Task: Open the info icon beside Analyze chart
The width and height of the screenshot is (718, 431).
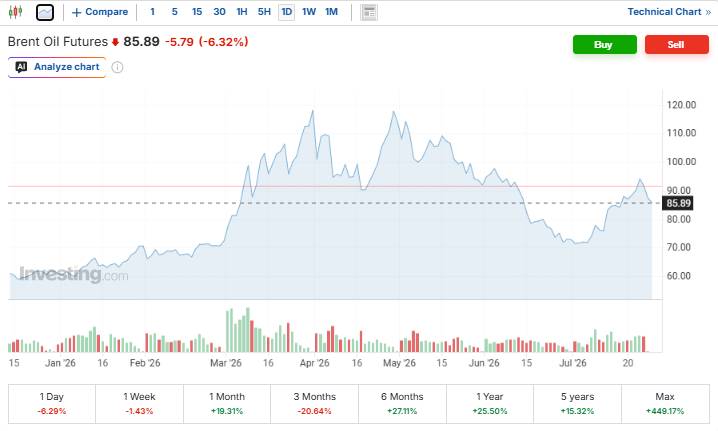Action: point(117,67)
